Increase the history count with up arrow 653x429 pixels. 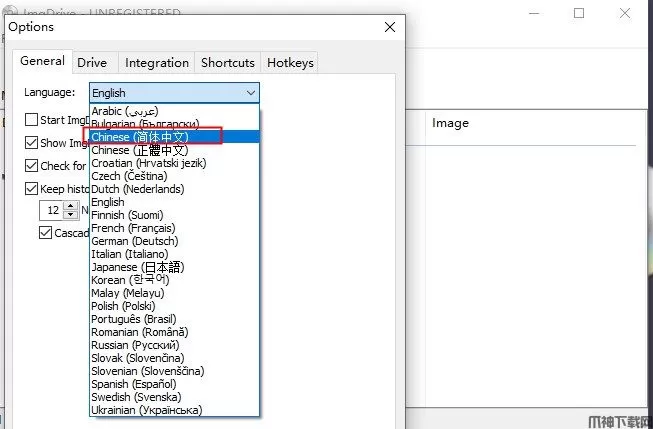[x=71, y=206]
